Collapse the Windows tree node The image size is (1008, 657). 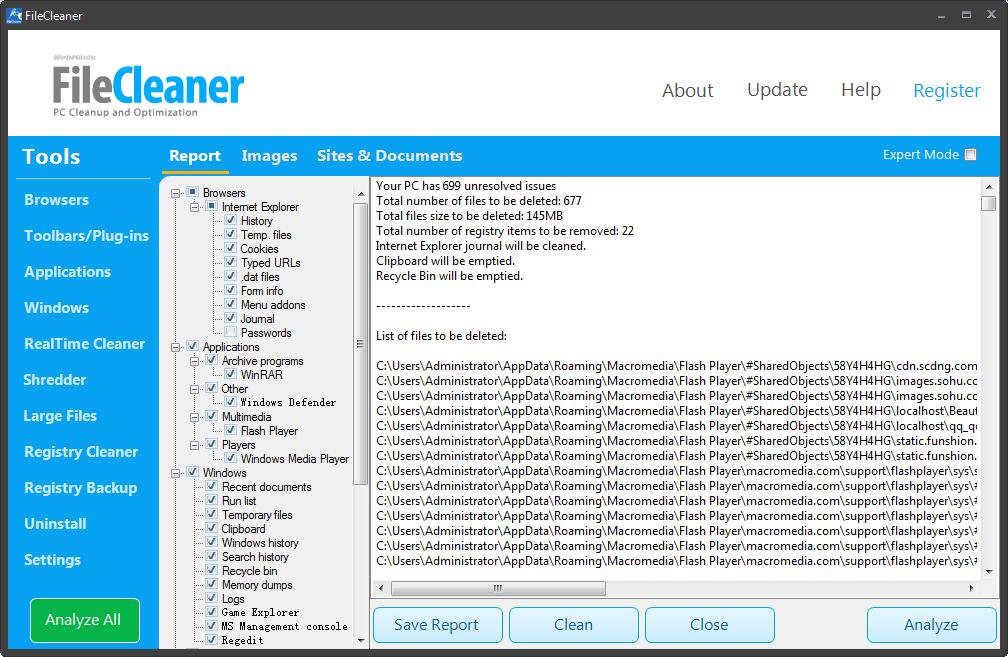click(178, 472)
